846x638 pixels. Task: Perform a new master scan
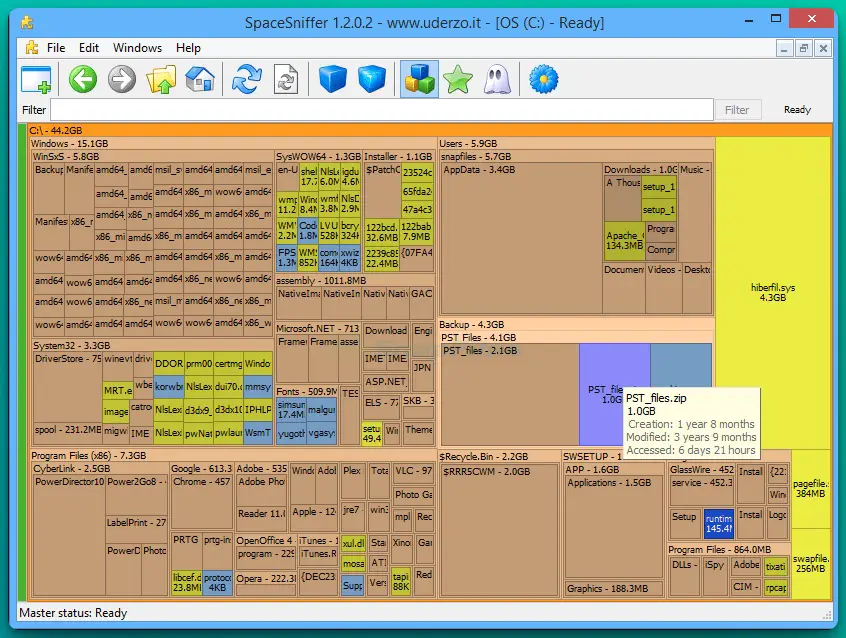point(246,79)
